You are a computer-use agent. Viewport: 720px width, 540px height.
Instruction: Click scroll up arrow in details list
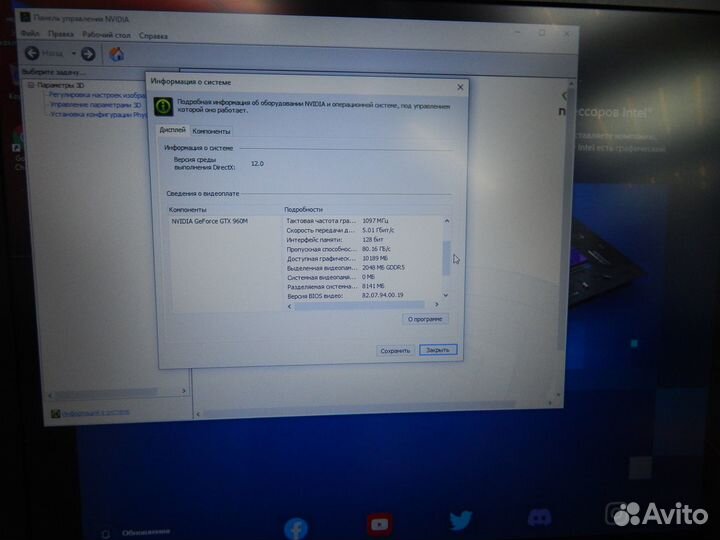[446, 221]
